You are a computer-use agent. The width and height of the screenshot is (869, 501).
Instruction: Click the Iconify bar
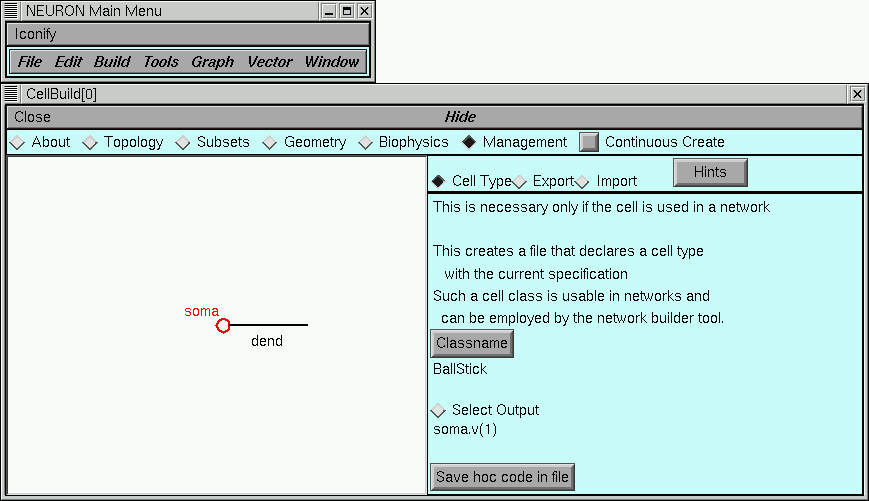(187, 34)
